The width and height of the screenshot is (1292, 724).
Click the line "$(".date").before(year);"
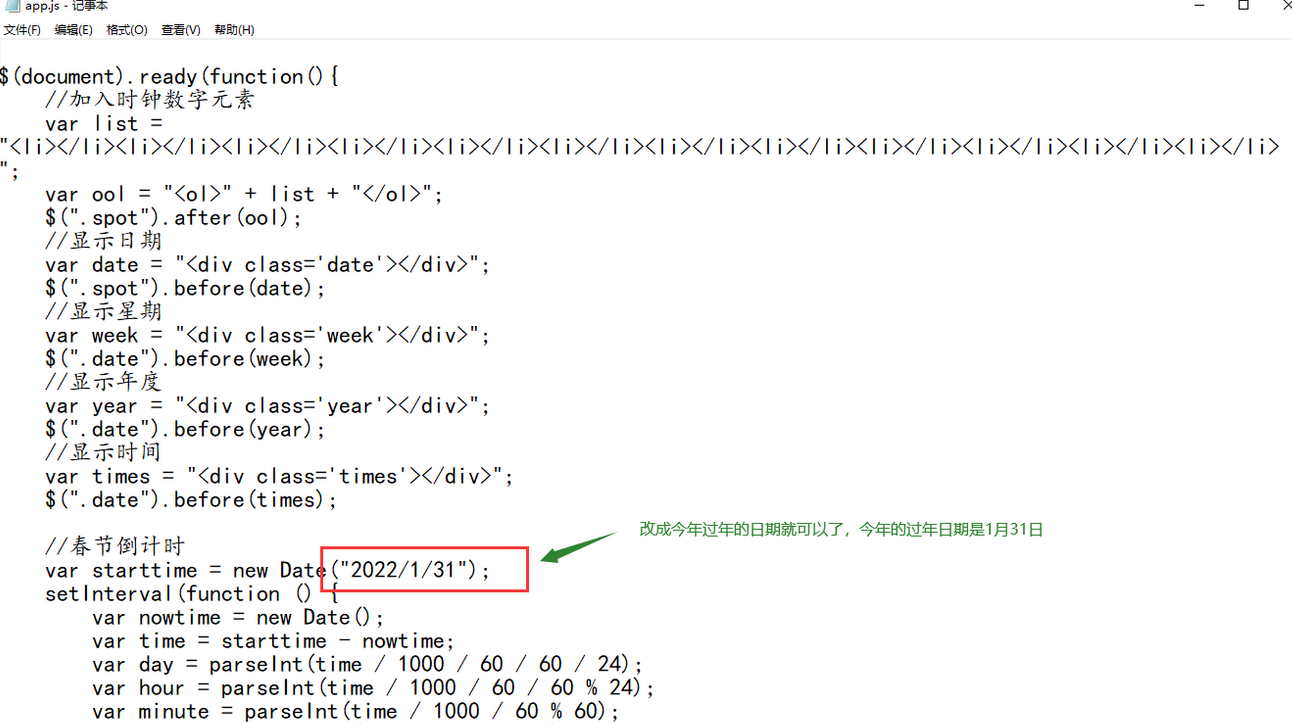pyautogui.click(x=186, y=430)
